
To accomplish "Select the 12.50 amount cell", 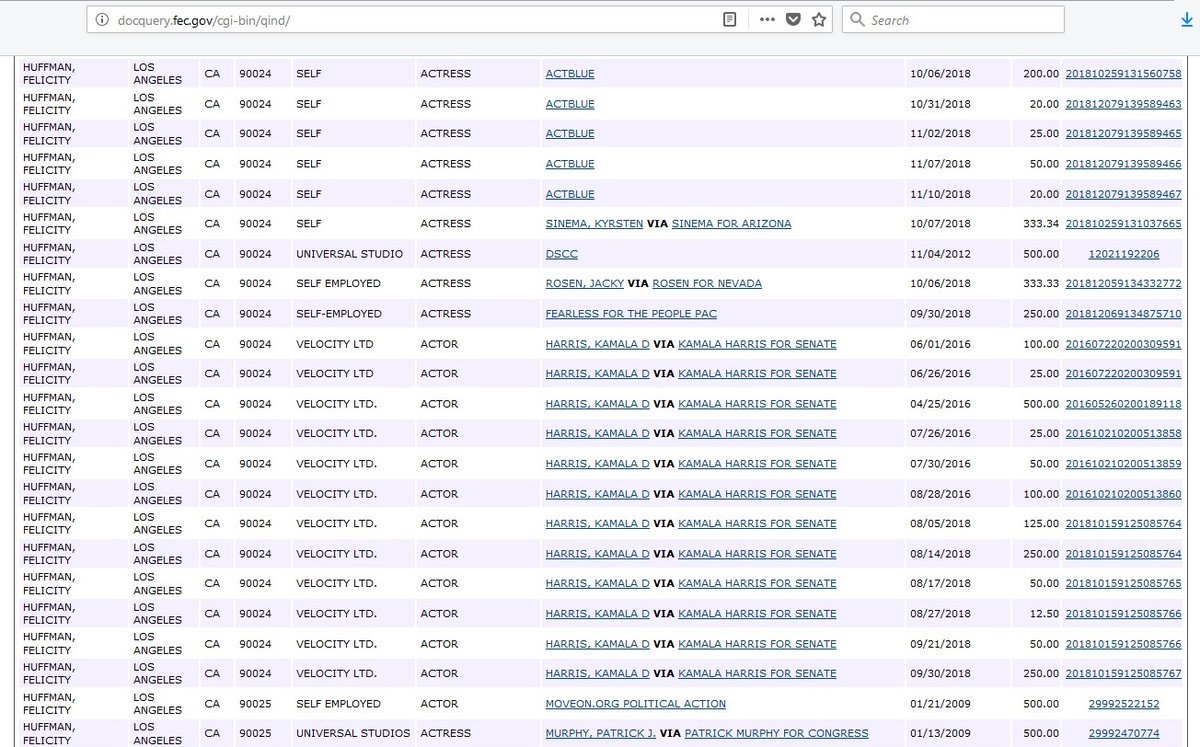I will click(x=1043, y=614).
